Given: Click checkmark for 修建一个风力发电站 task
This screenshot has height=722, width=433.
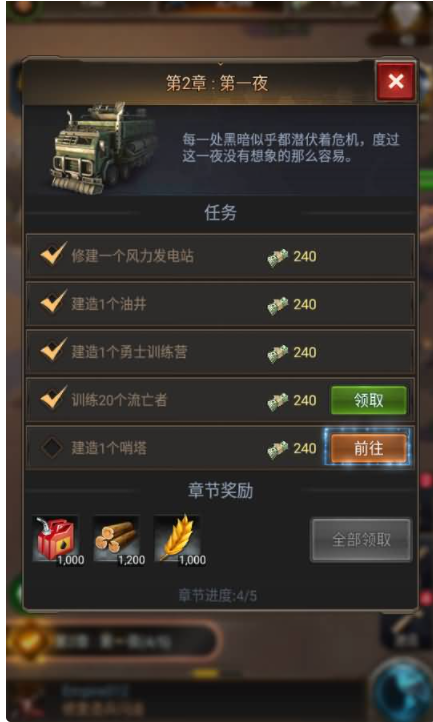Looking at the screenshot, I should tap(53, 254).
